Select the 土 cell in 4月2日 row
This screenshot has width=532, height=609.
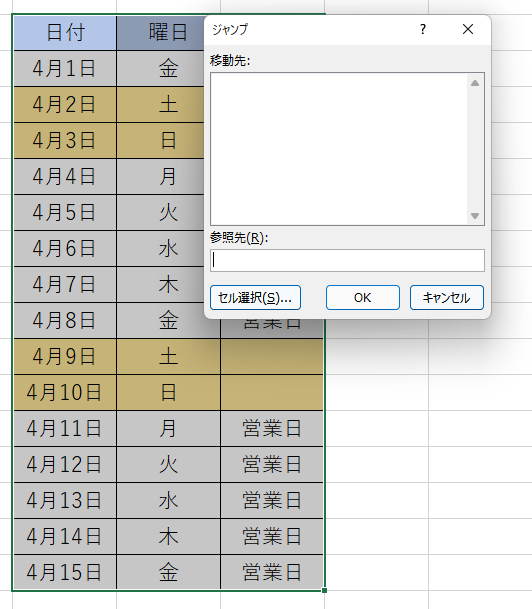(160, 104)
